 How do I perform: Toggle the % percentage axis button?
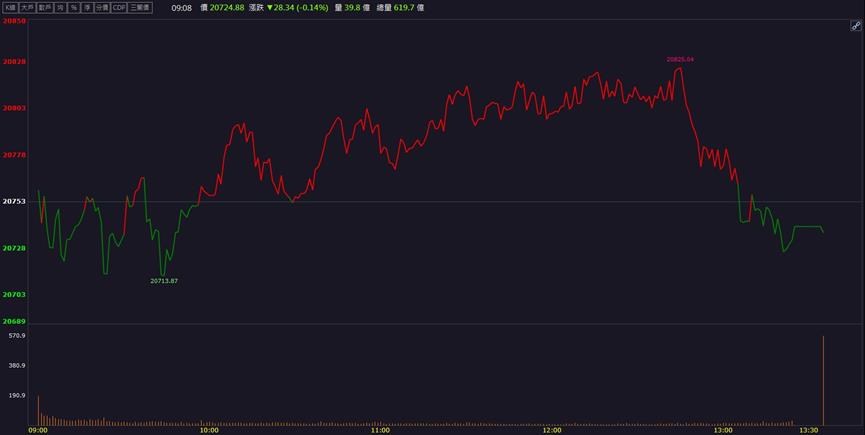point(73,8)
